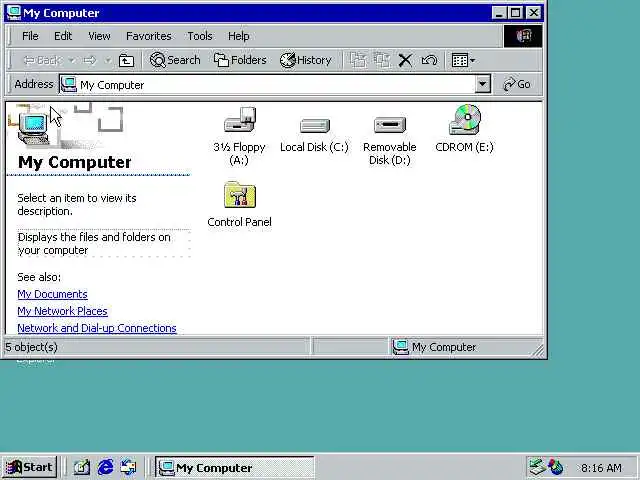The height and width of the screenshot is (480, 640).
Task: Open the View menu
Action: tap(99, 36)
